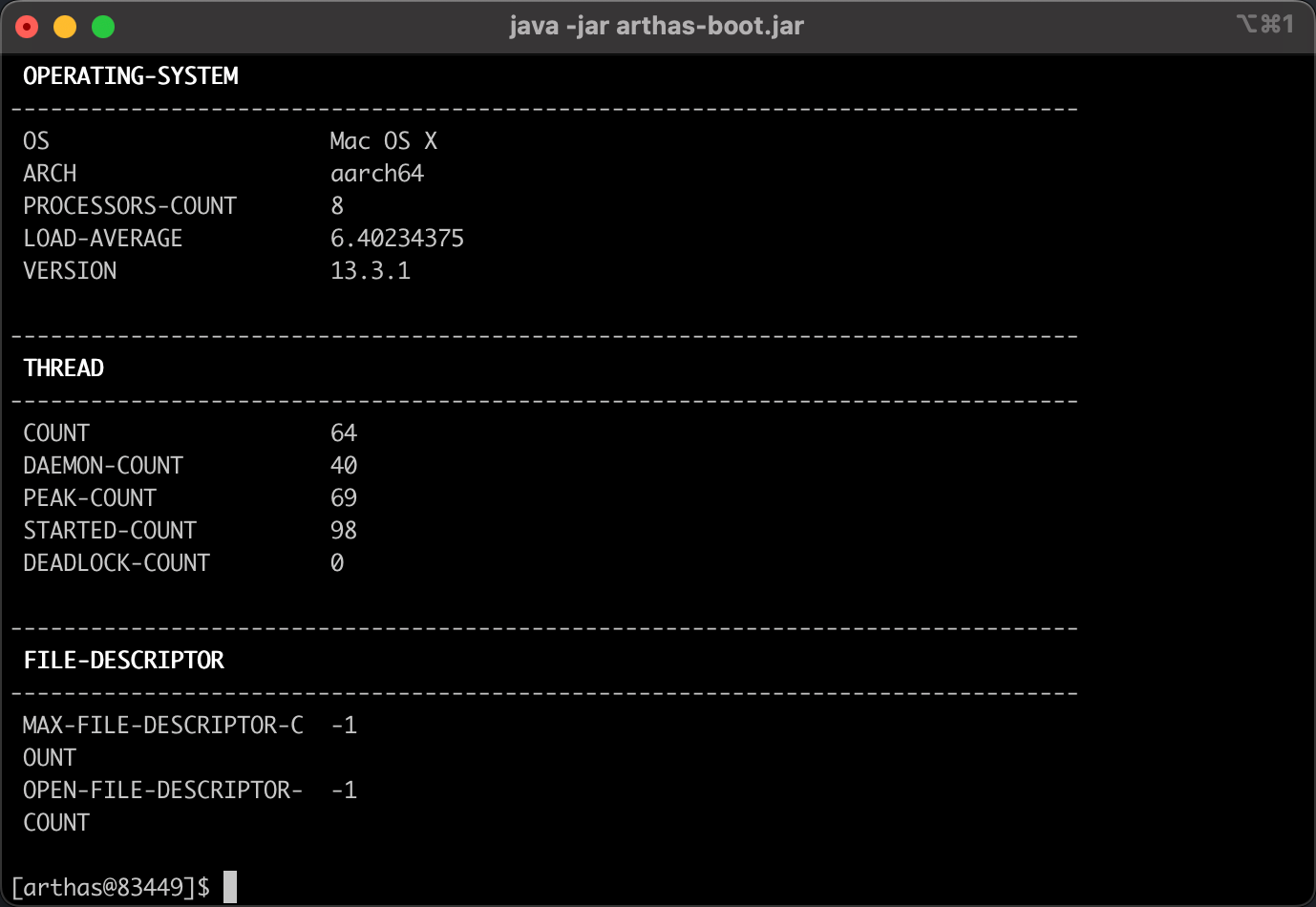
Task: Click the FILE-DESCRIPTOR section header
Action: pos(124,661)
